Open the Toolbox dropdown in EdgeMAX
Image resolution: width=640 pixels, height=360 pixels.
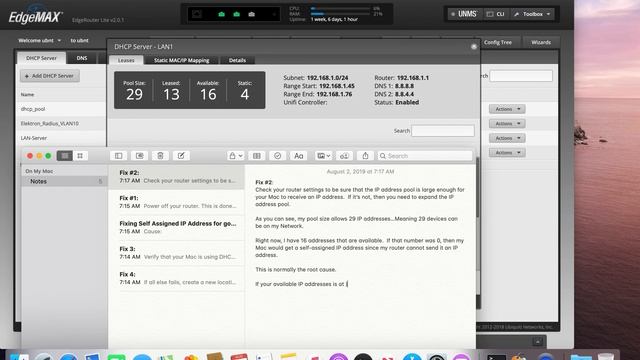[x=533, y=14]
